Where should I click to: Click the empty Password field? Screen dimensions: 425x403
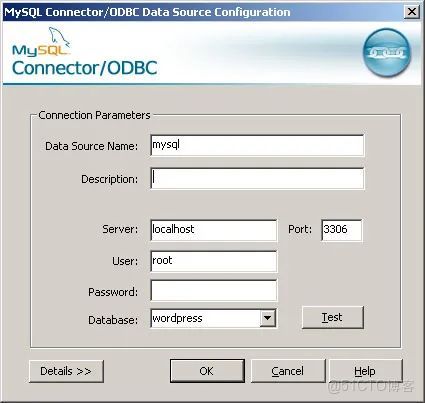[x=213, y=290]
